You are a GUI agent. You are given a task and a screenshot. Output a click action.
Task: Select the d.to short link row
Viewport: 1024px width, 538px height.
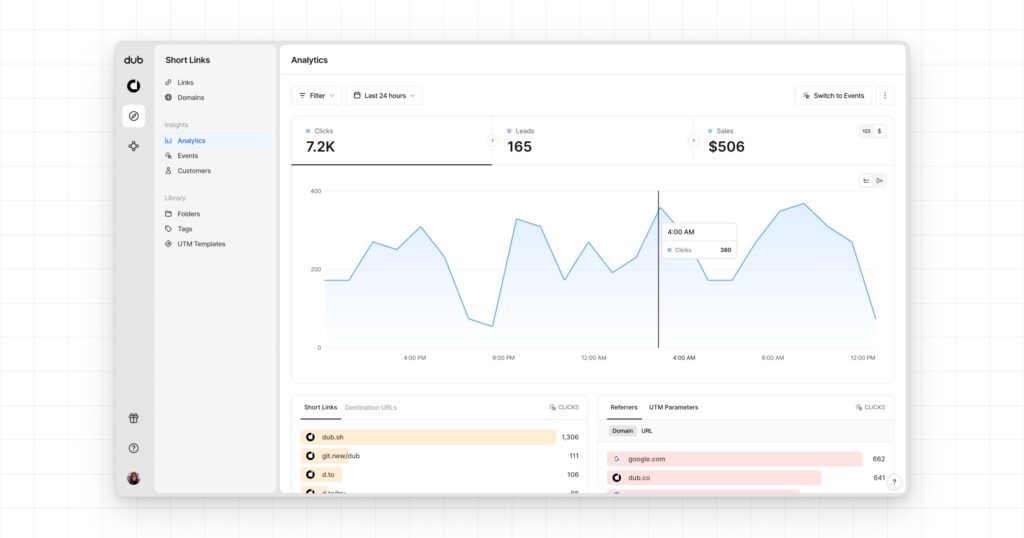point(440,475)
